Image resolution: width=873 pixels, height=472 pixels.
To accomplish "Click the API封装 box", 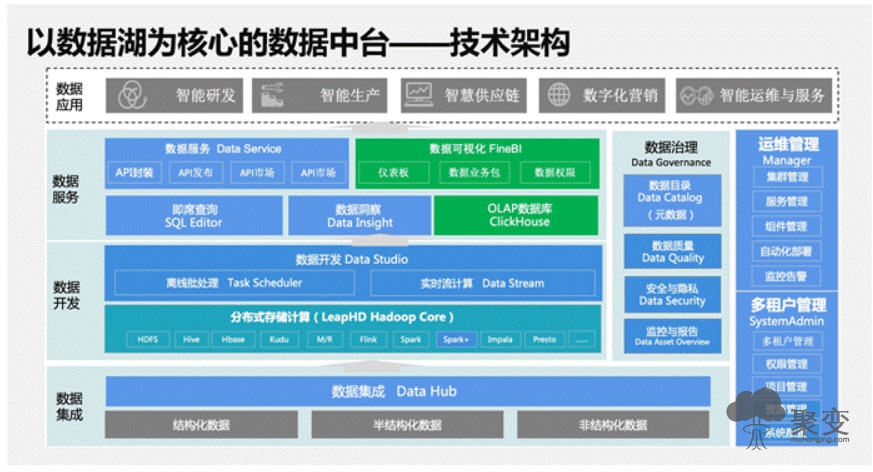I will click(134, 173).
